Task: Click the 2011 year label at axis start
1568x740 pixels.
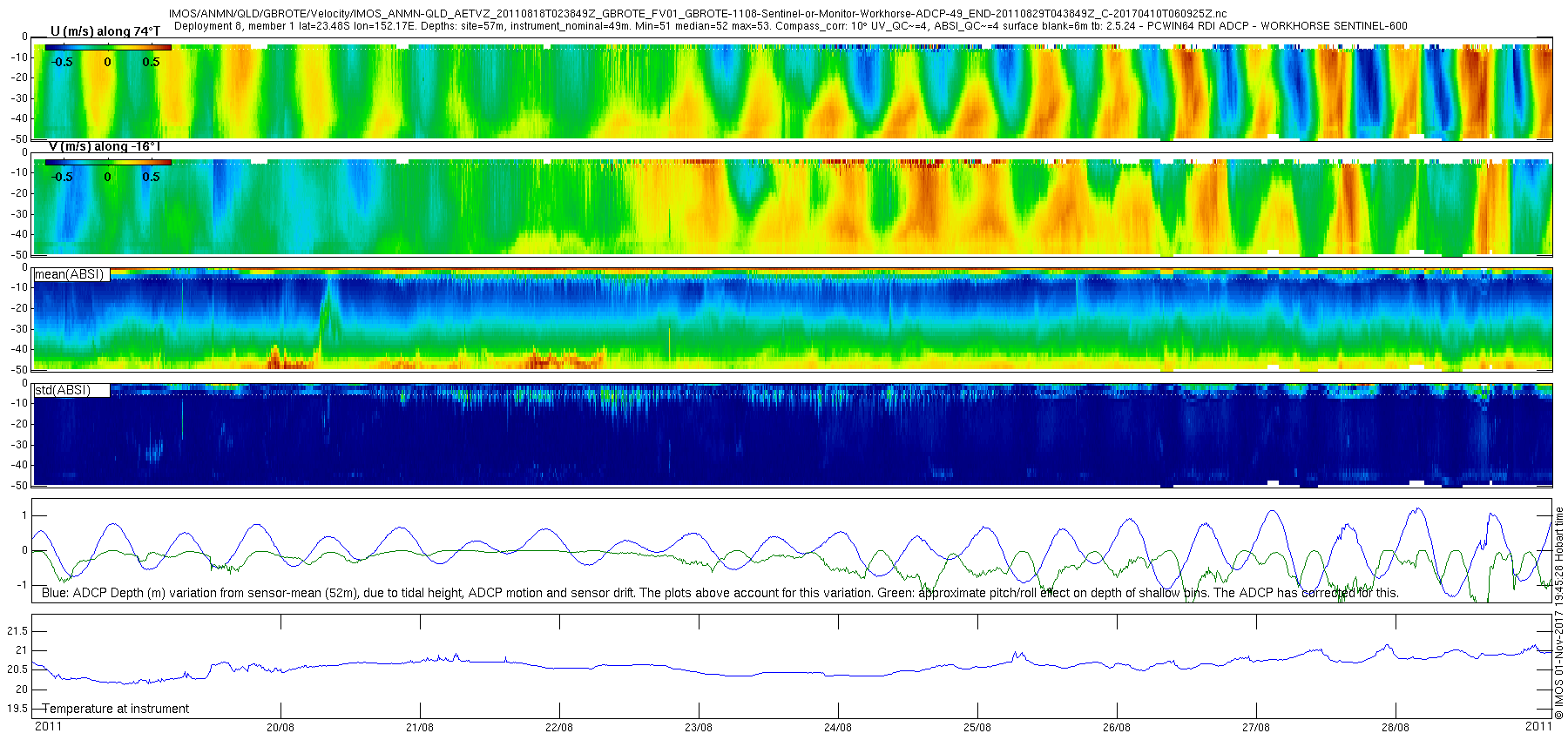Action: 48,726
